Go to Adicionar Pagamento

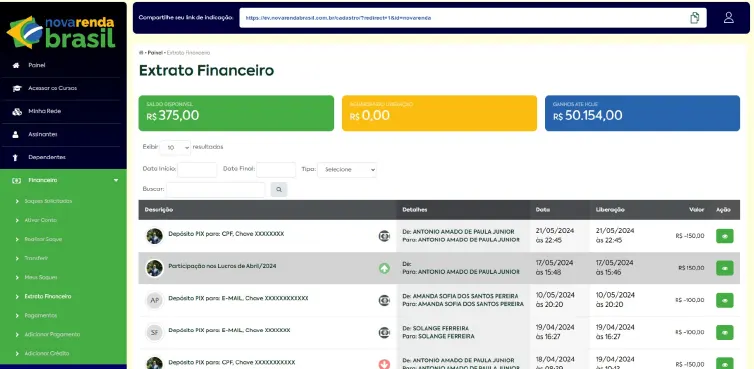pos(52,334)
